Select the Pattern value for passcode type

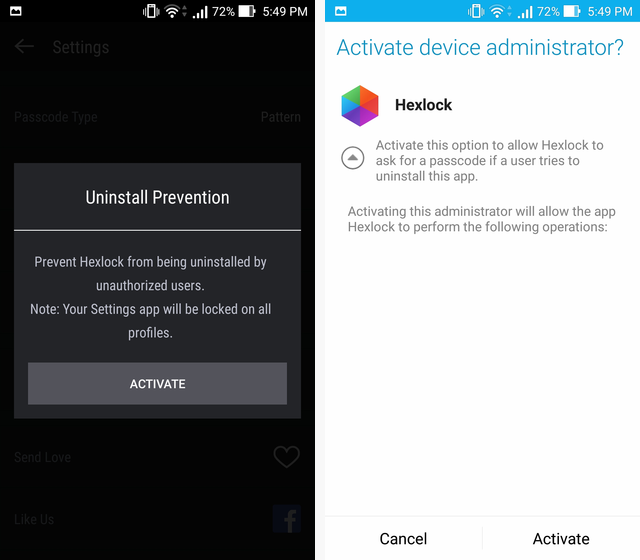click(281, 117)
